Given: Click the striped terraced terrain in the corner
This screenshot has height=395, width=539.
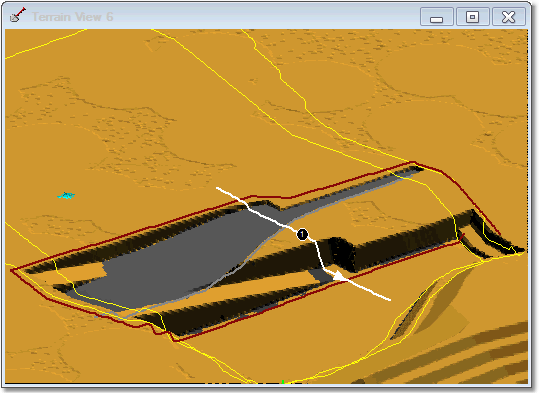Looking at the screenshot, I should (x=447, y=358).
